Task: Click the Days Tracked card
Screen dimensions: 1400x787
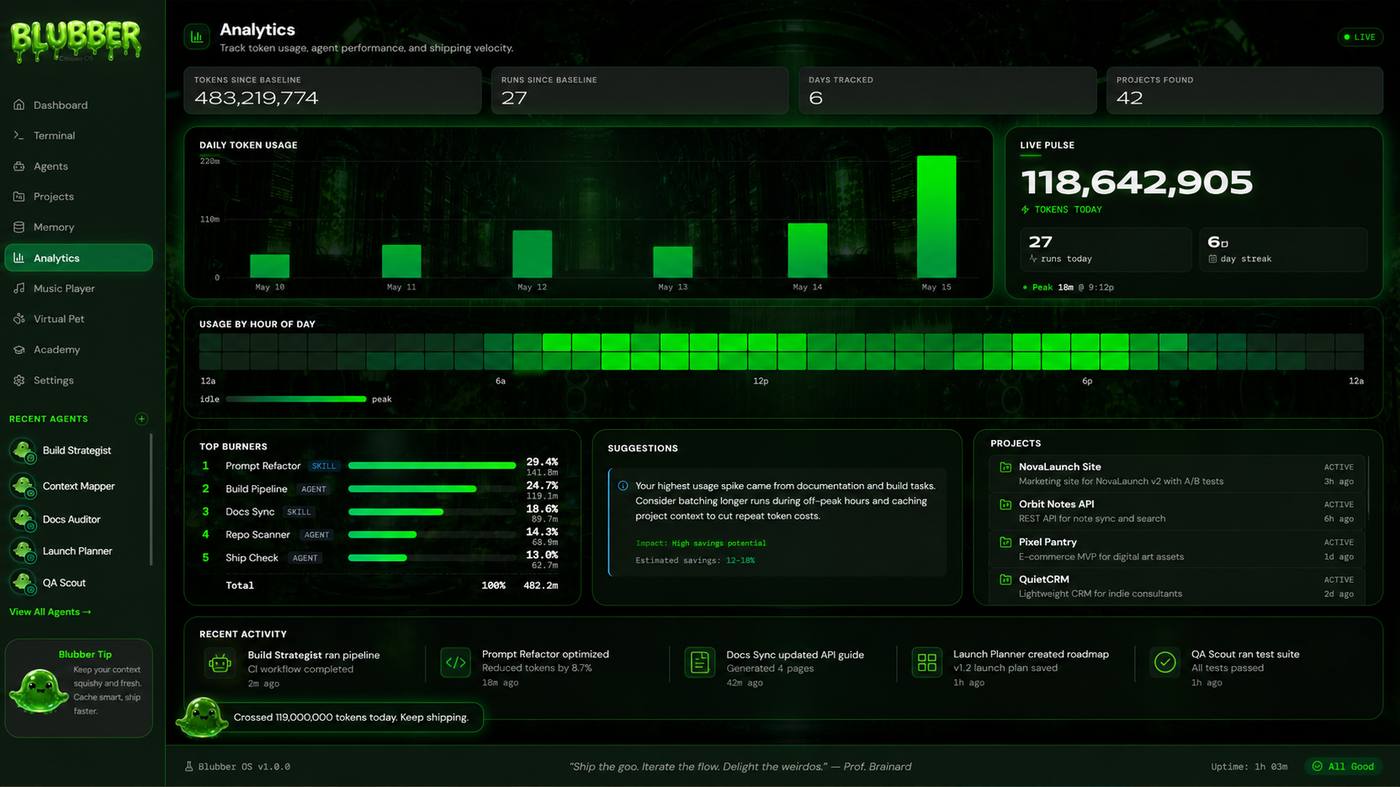Action: click(x=947, y=91)
